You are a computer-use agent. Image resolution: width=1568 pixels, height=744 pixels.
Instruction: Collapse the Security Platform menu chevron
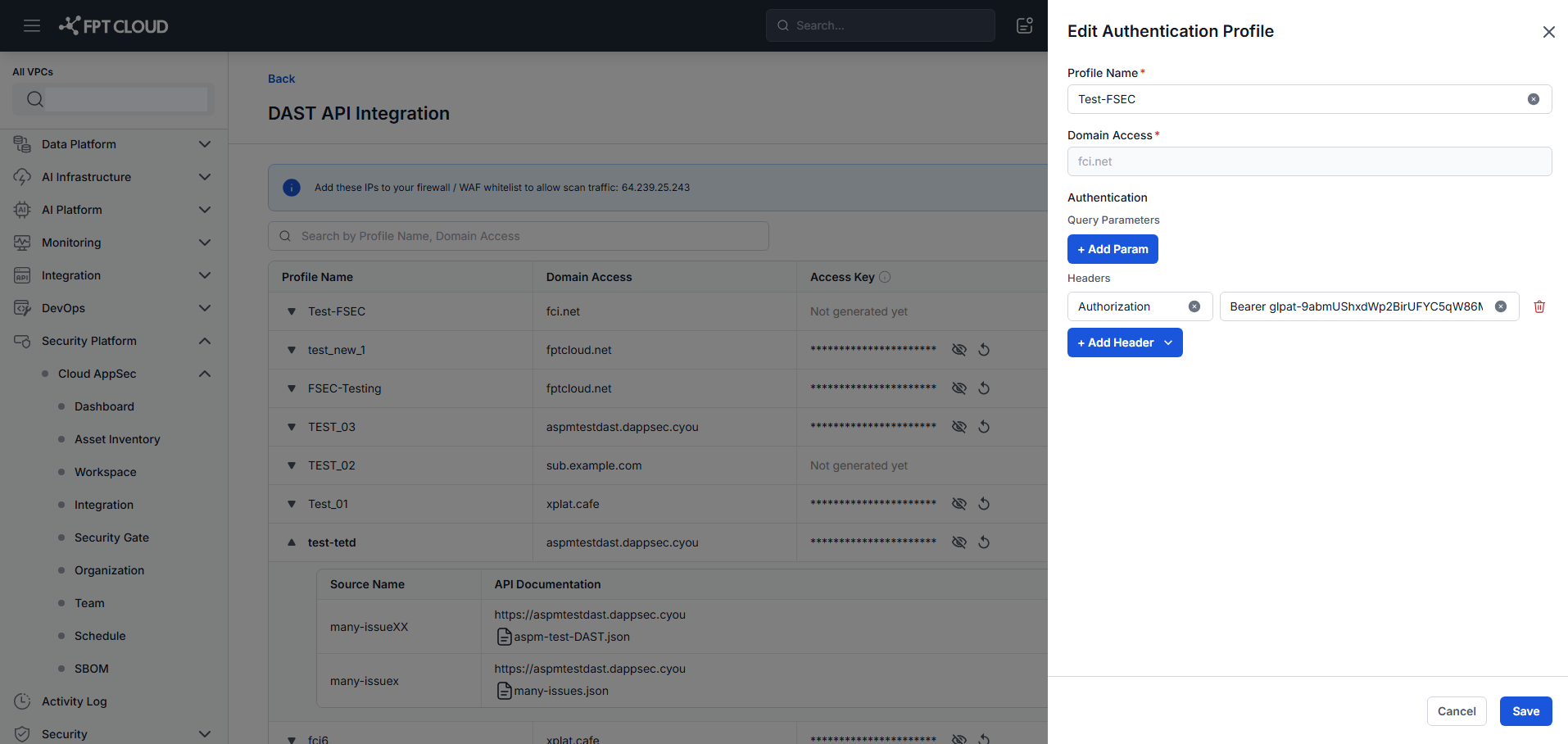[x=205, y=341]
